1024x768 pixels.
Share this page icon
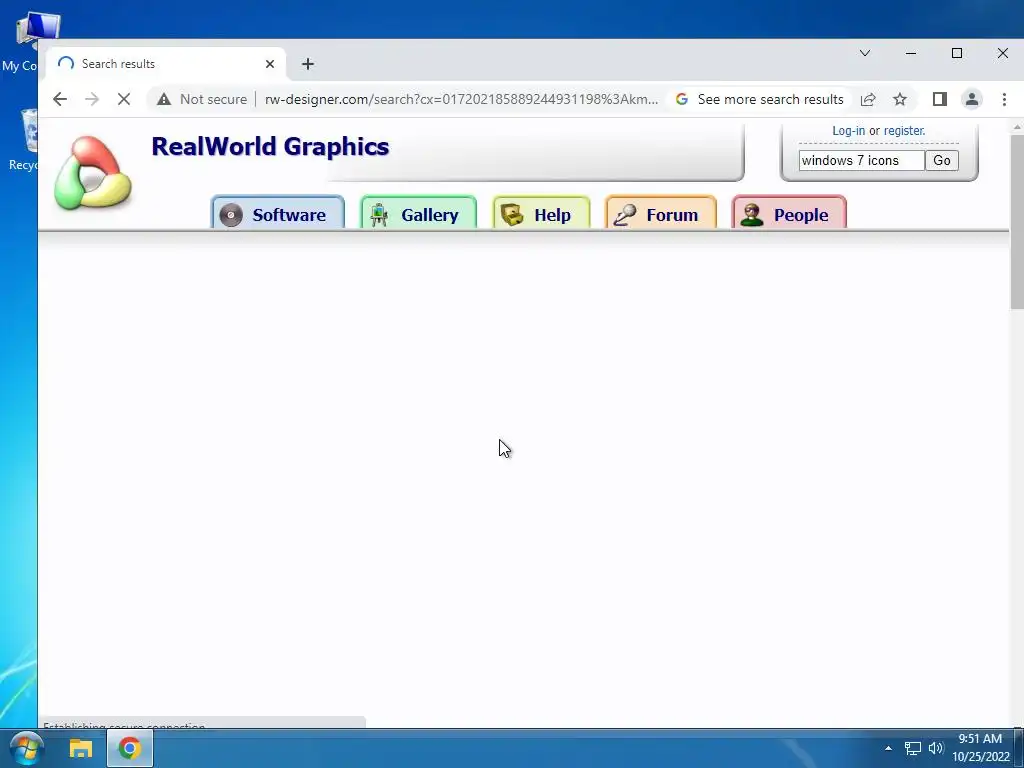coord(868,99)
